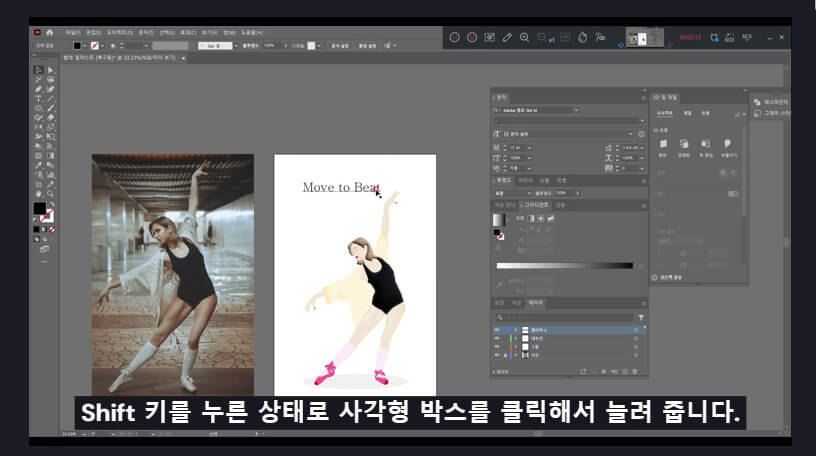The width and height of the screenshot is (816, 456).
Task: Flip the toggle switch in the 3D panel
Action: [733, 194]
